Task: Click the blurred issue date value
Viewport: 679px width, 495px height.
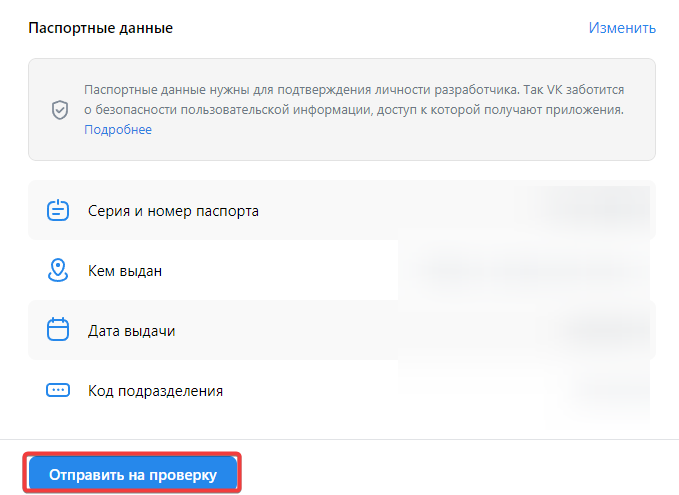Action: 604,330
